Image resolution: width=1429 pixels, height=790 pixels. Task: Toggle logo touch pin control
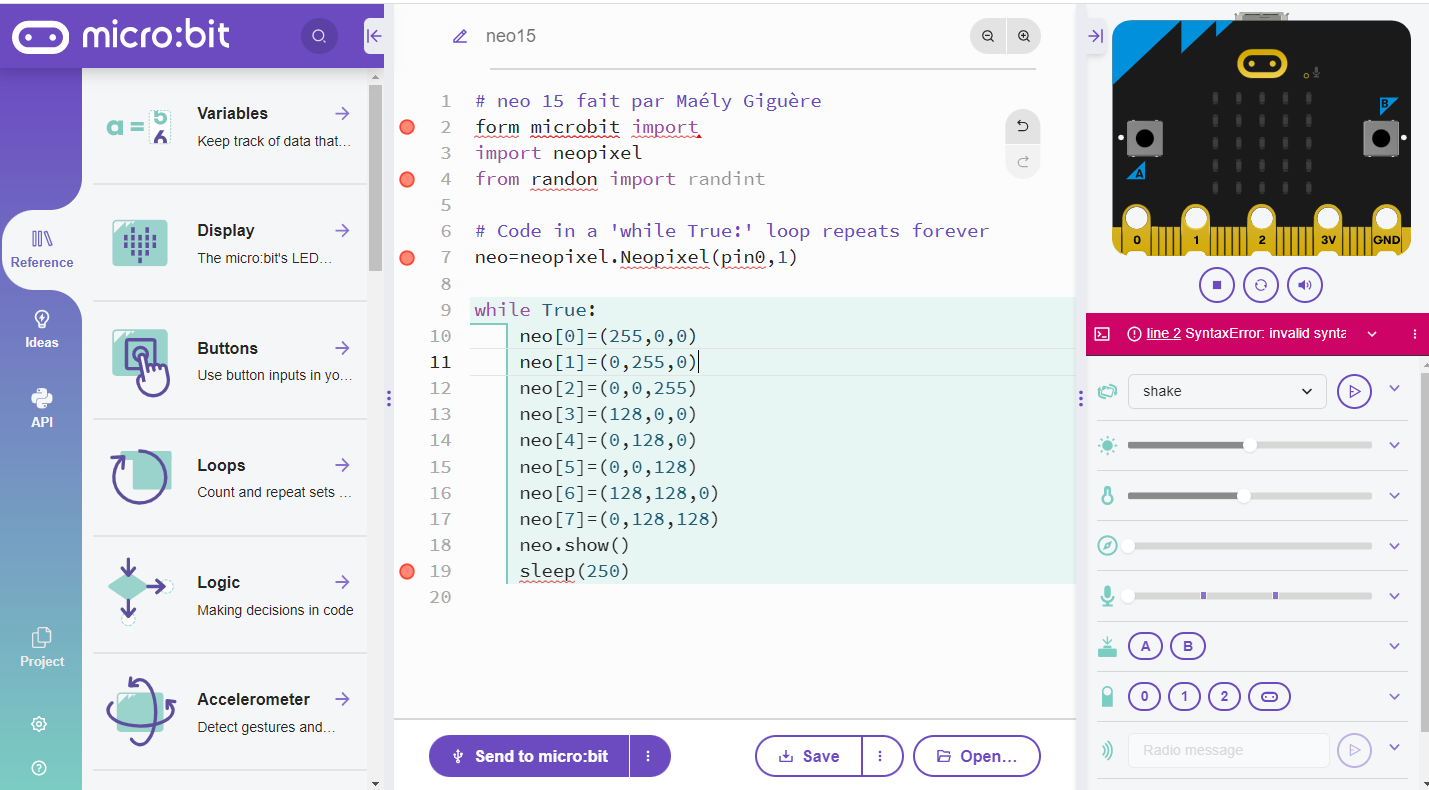point(1269,697)
